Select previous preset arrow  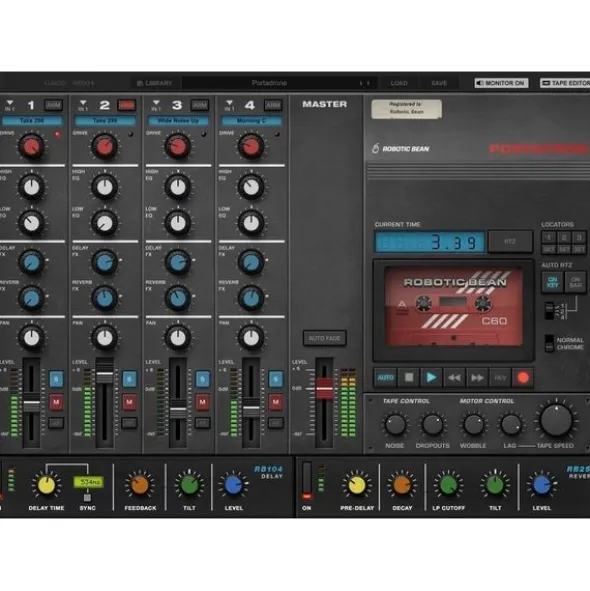pyautogui.click(x=361, y=83)
